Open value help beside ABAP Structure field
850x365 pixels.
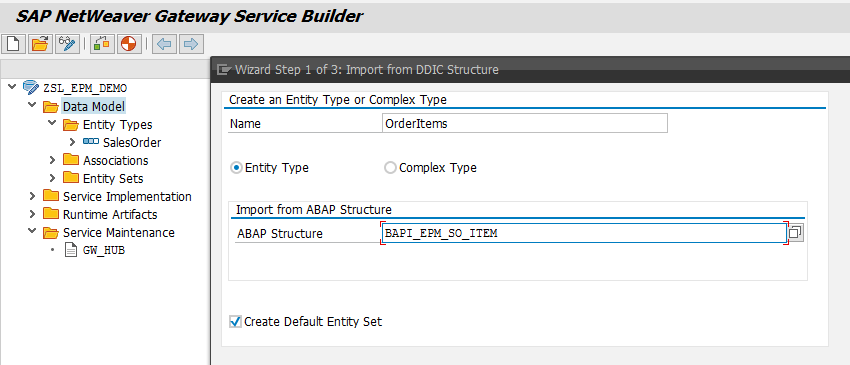point(796,233)
